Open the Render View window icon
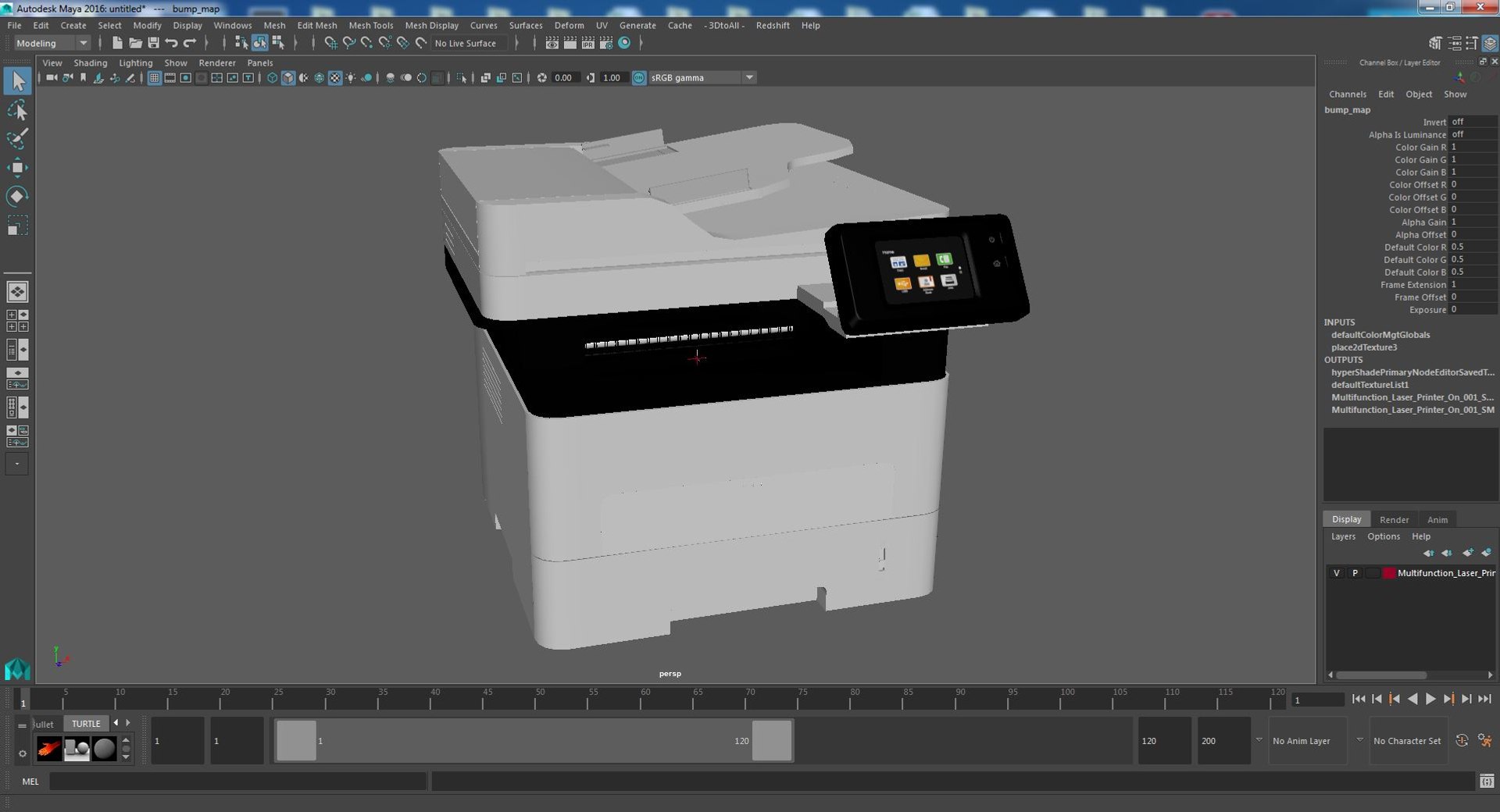Image resolution: width=1500 pixels, height=812 pixels. [x=552, y=43]
